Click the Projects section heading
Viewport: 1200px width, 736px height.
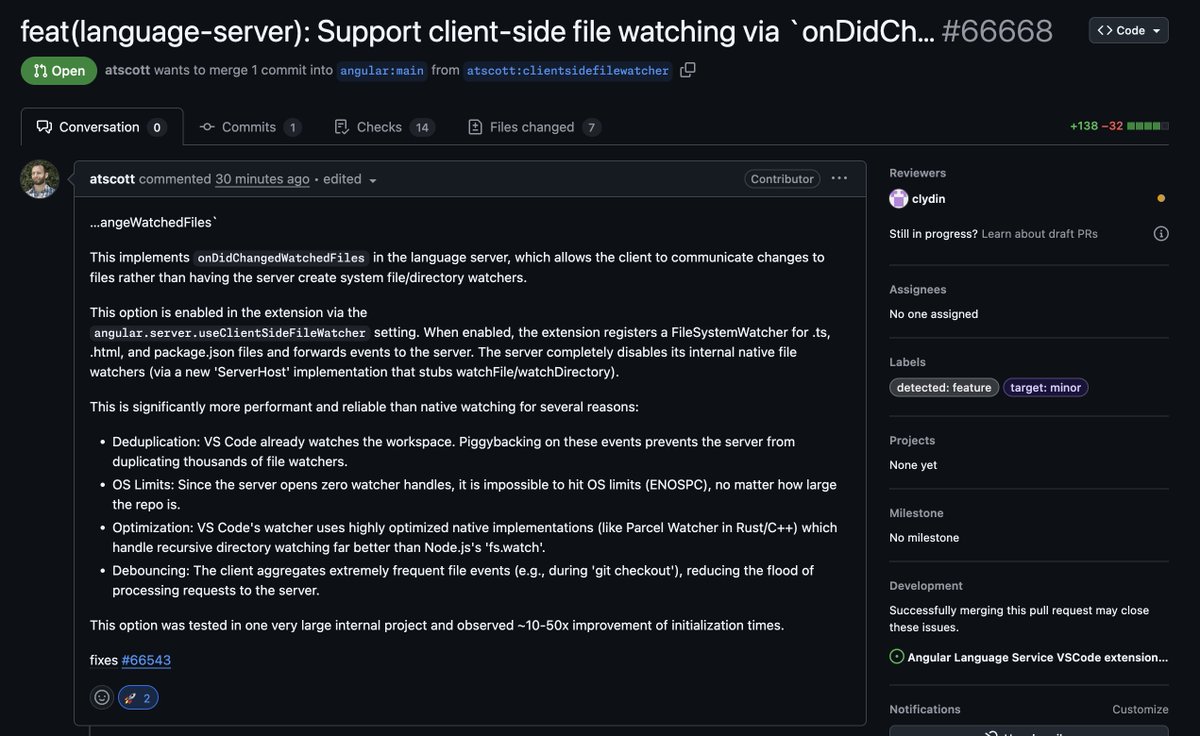click(912, 441)
